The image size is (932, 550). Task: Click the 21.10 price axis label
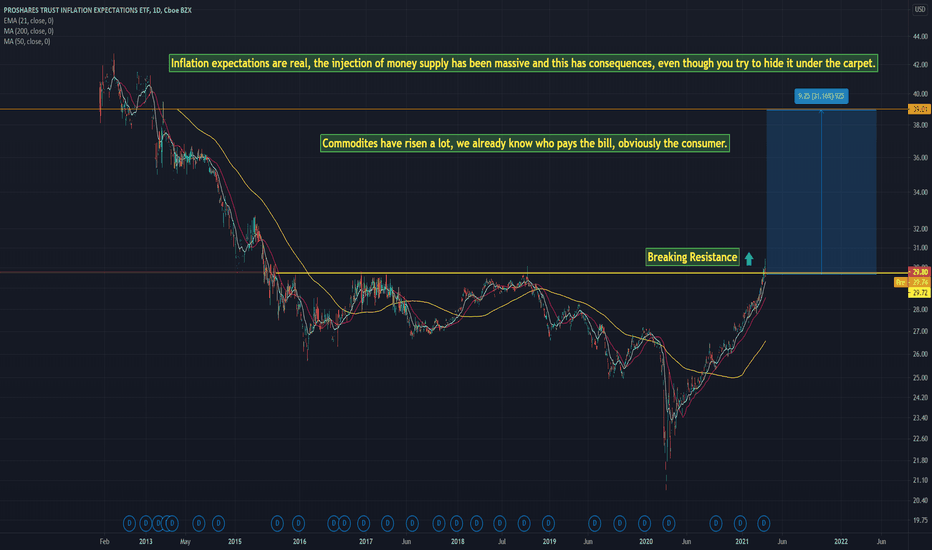[x=920, y=480]
